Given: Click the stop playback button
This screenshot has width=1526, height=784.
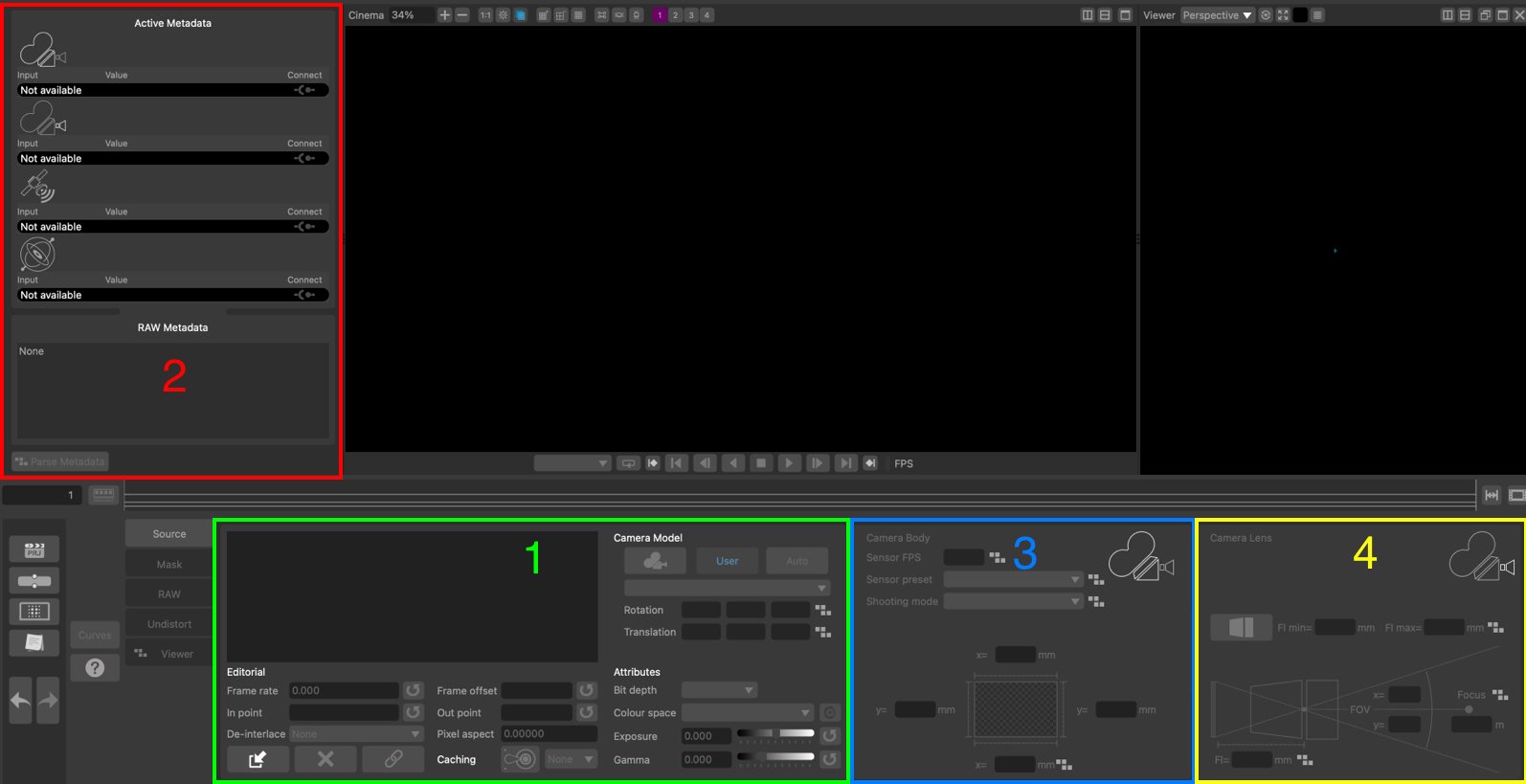Looking at the screenshot, I should pos(761,463).
